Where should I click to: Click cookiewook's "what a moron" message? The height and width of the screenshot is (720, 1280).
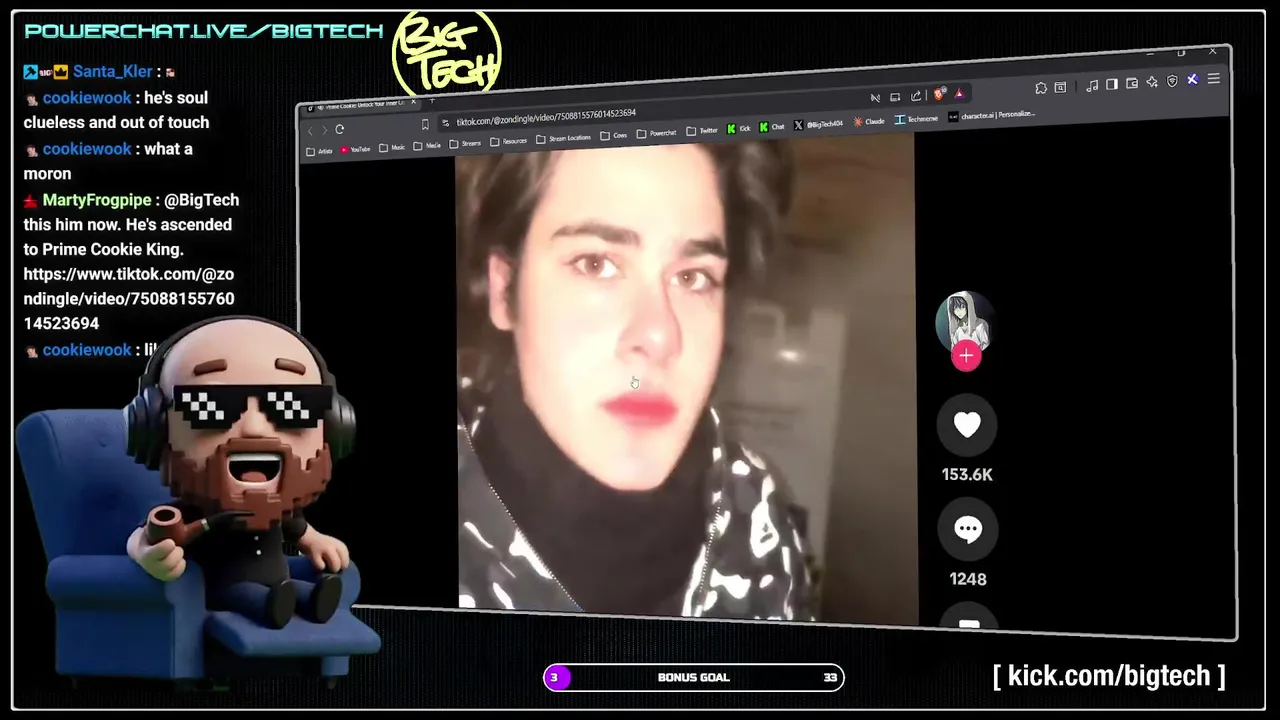coord(108,161)
